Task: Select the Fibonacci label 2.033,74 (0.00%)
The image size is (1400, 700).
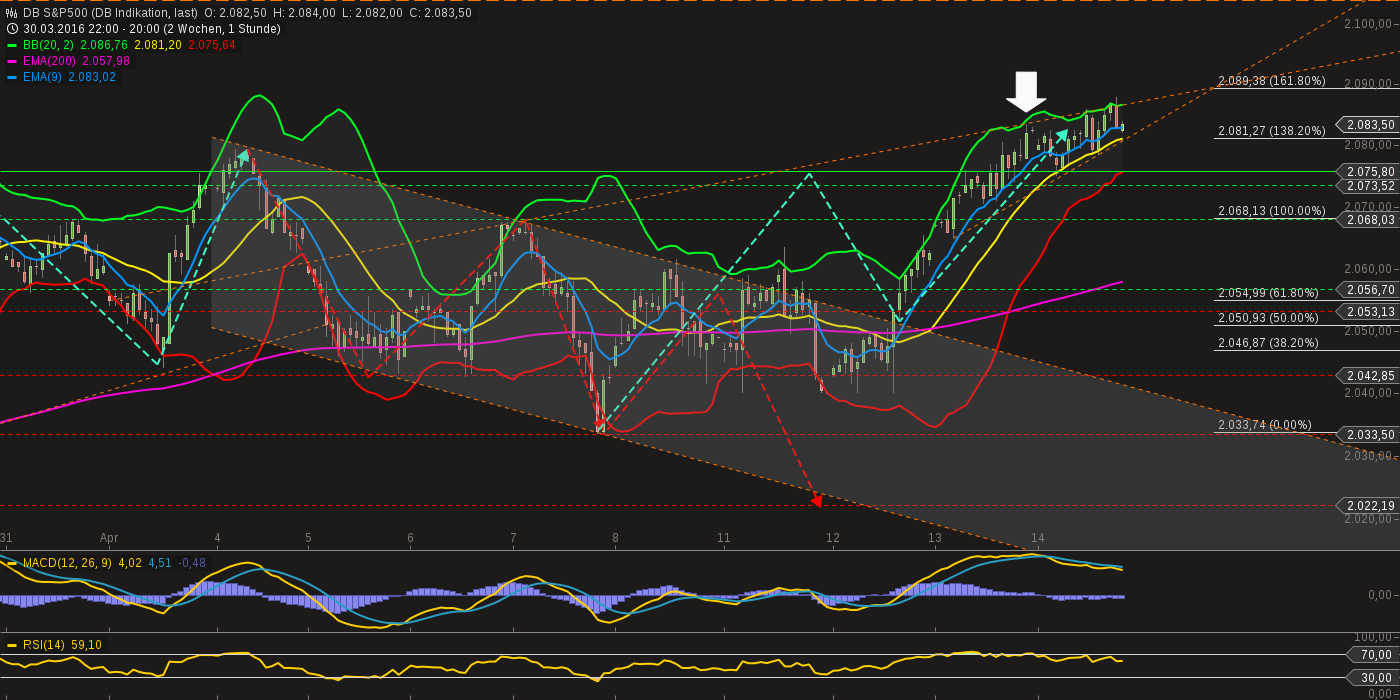Action: (1264, 425)
